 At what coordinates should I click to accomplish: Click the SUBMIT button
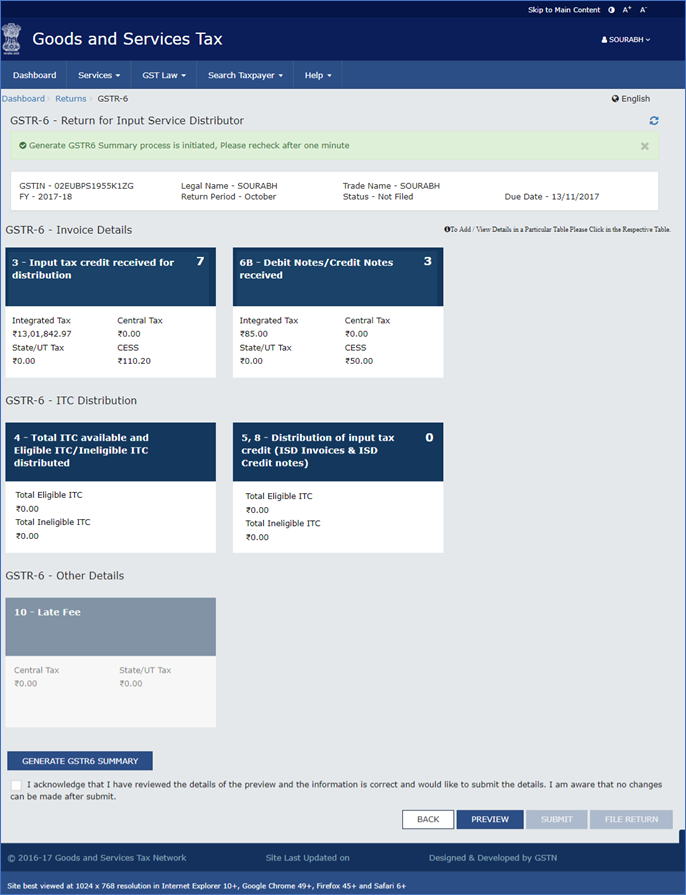click(556, 819)
